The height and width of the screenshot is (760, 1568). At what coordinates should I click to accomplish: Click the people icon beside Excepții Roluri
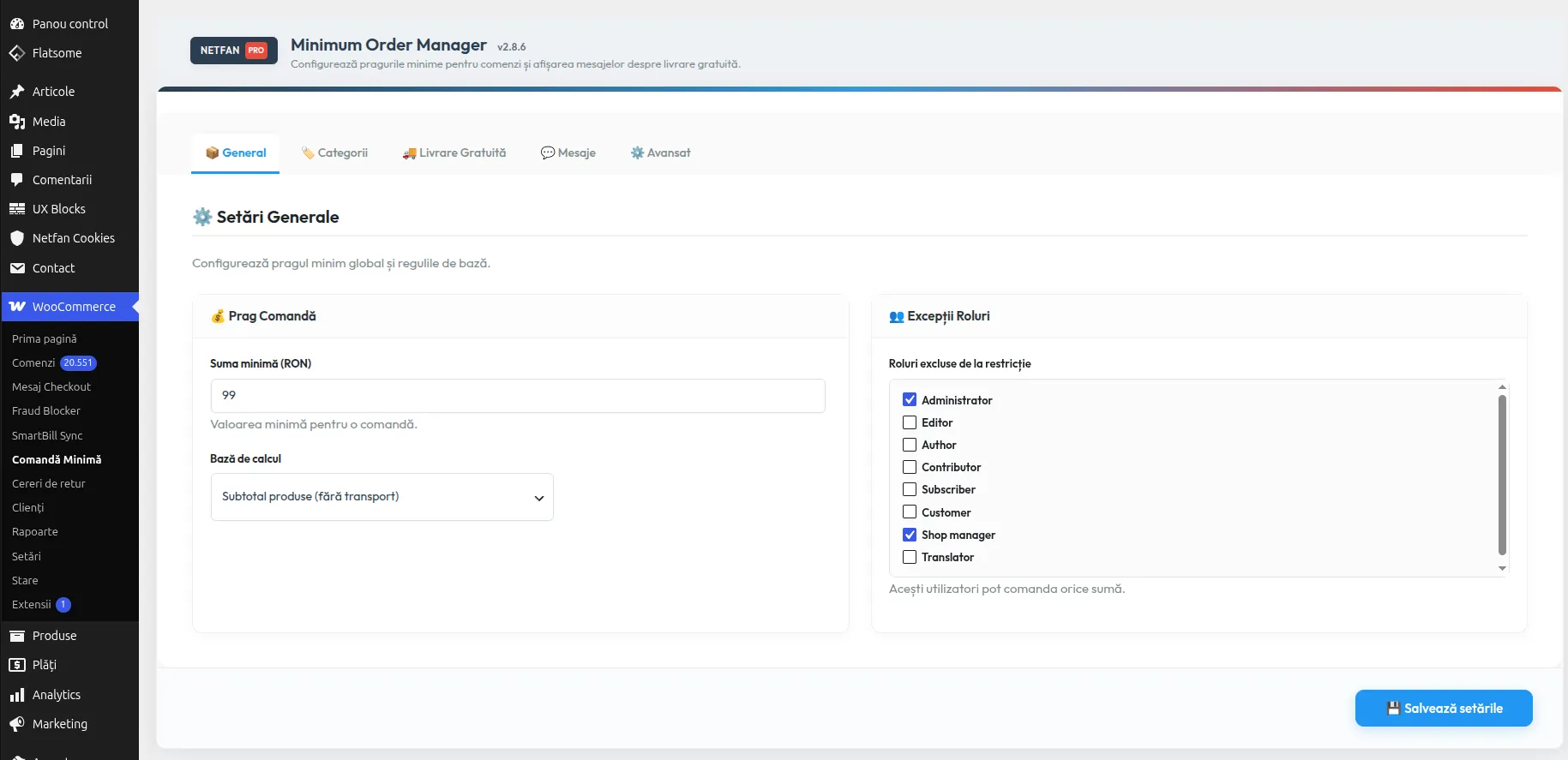(x=897, y=316)
